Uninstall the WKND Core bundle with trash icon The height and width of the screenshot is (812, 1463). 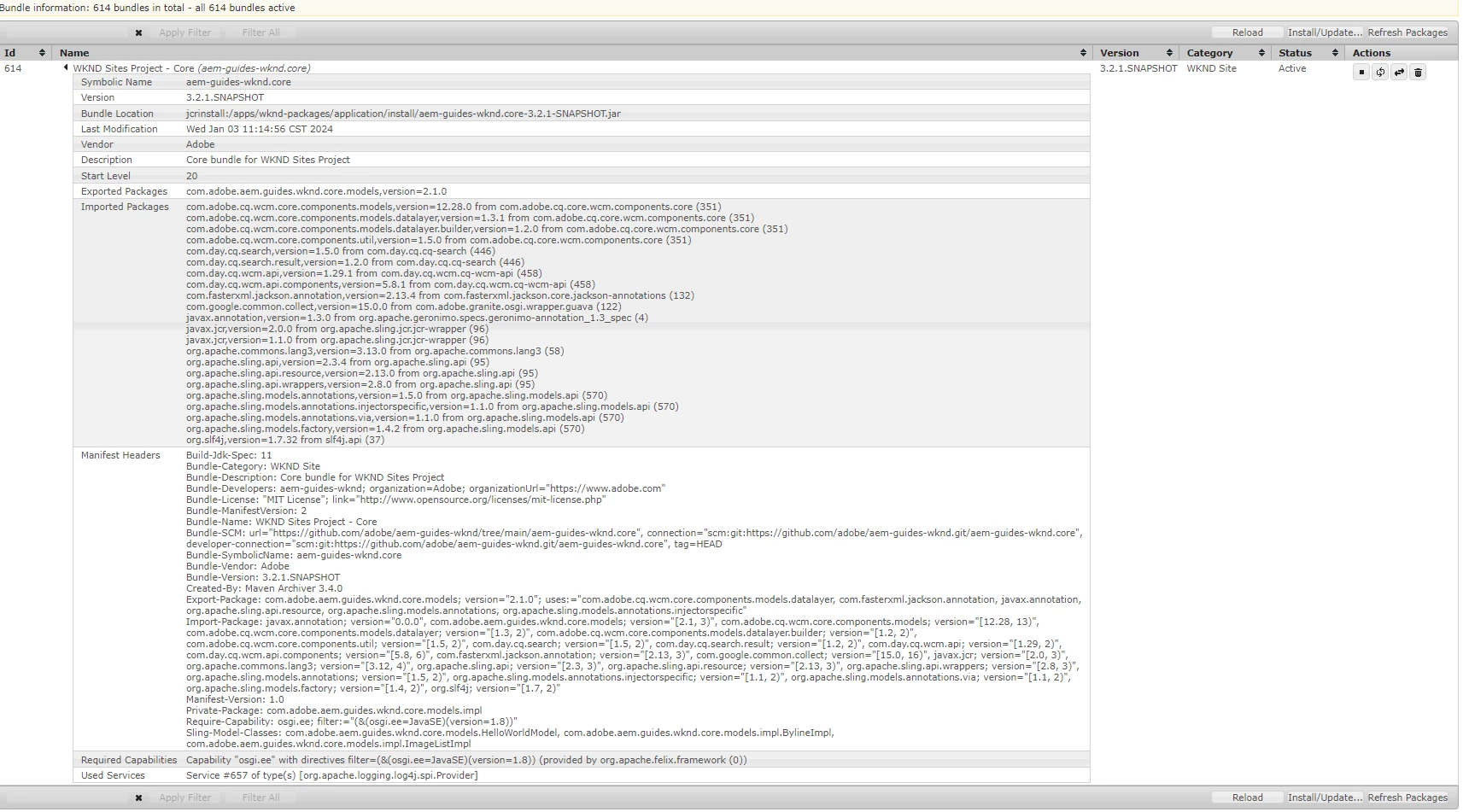[1418, 73]
